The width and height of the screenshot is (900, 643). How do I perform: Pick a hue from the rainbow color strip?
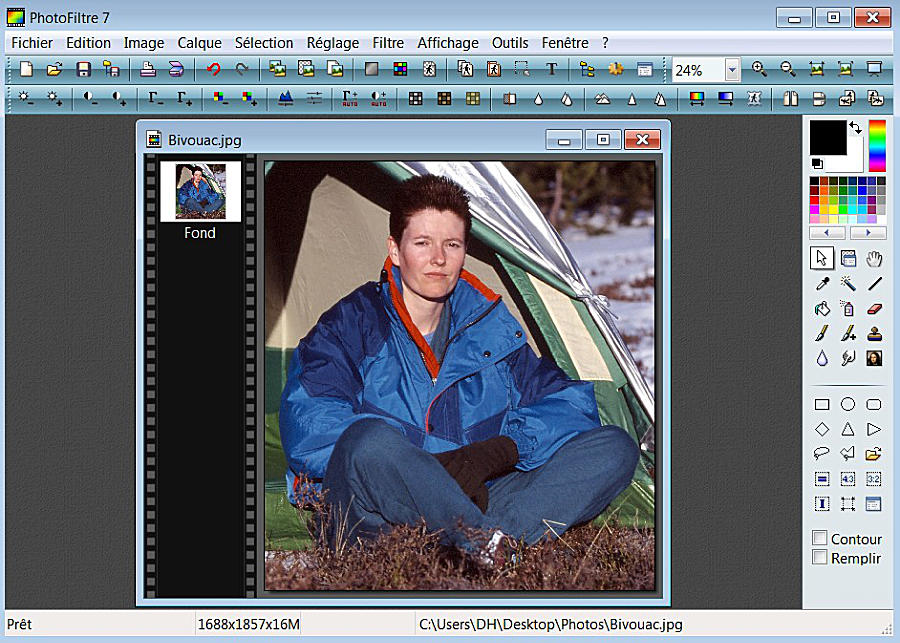tap(877, 145)
